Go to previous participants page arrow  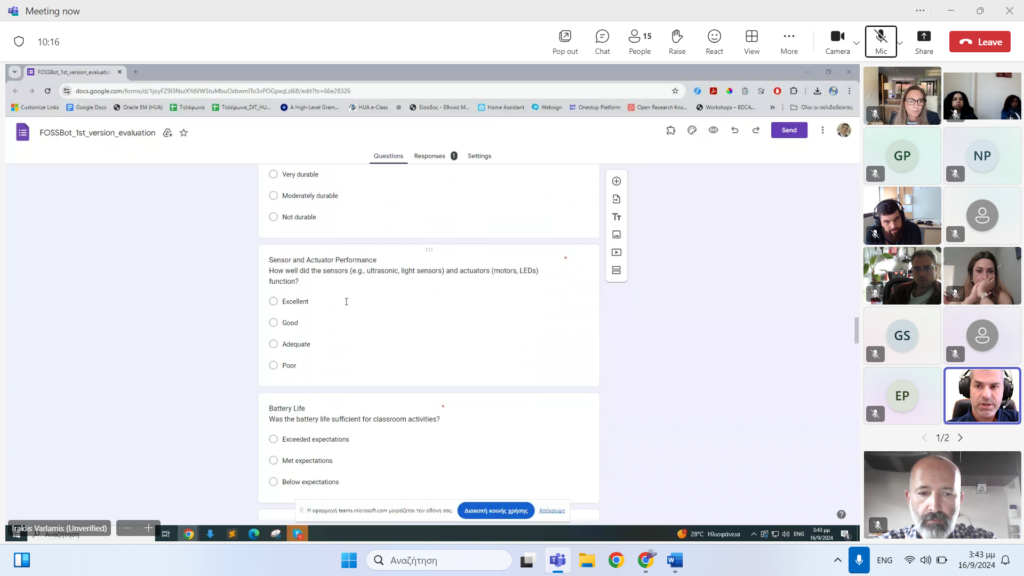(924, 438)
